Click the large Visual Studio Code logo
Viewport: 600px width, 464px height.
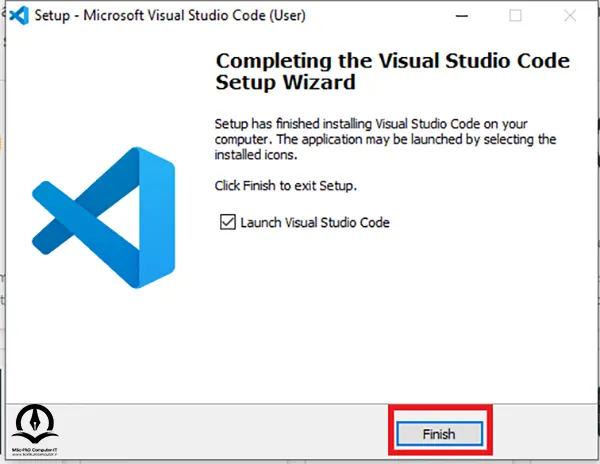tap(103, 218)
